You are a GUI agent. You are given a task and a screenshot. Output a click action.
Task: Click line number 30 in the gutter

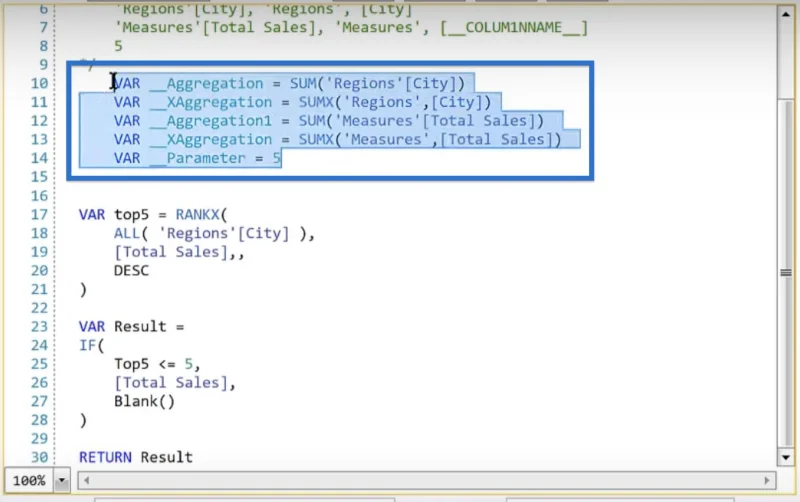pos(39,457)
